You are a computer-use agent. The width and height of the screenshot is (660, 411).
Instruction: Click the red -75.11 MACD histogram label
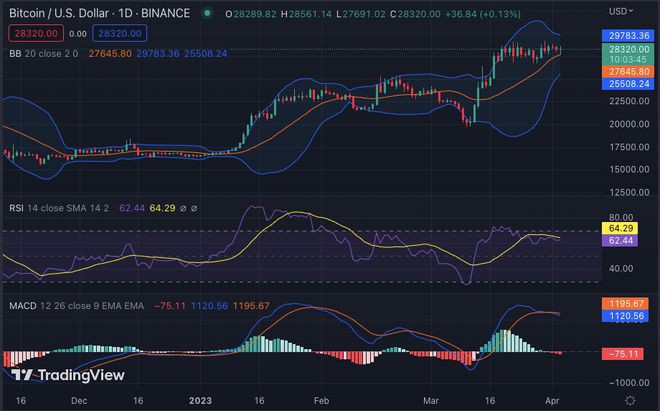(627, 353)
